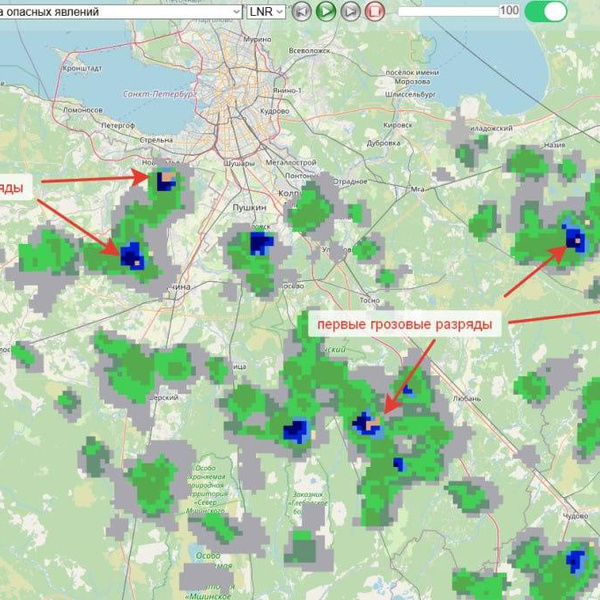The height and width of the screenshot is (600, 600).
Task: Stop the animation with the red button
Action: pyautogui.click(x=375, y=11)
